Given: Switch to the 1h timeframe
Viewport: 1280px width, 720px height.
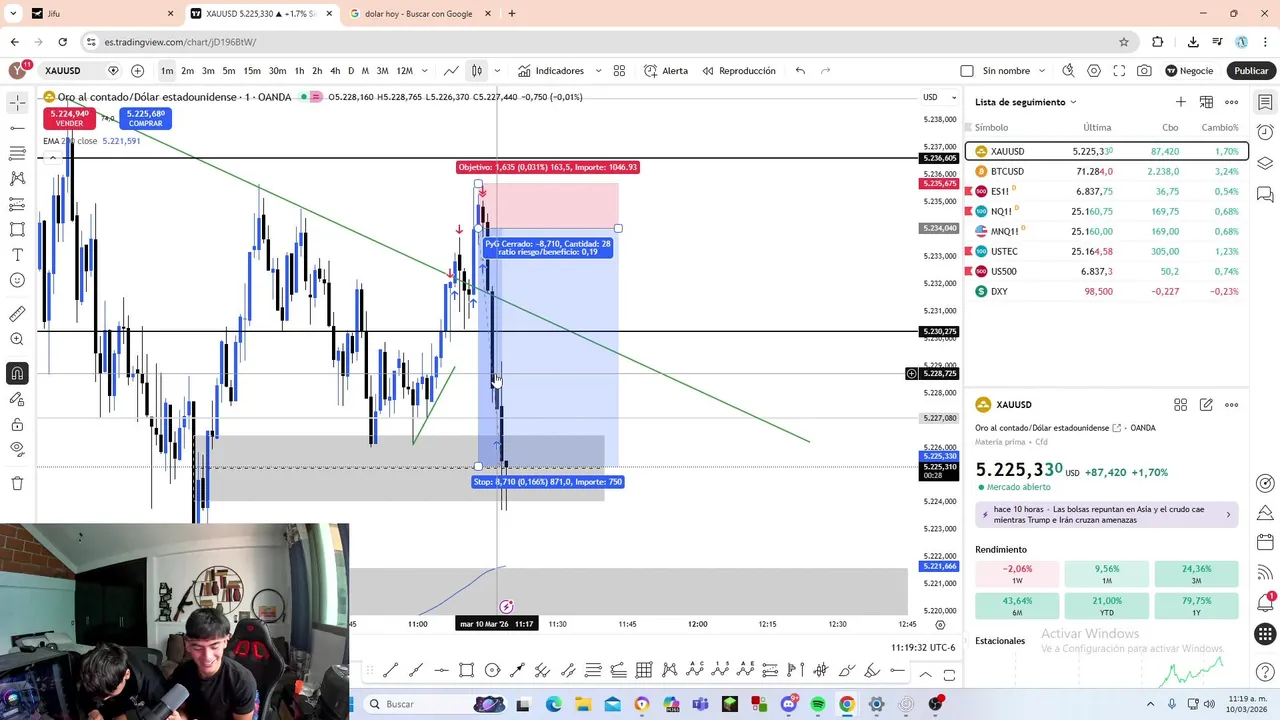Looking at the screenshot, I should (299, 71).
